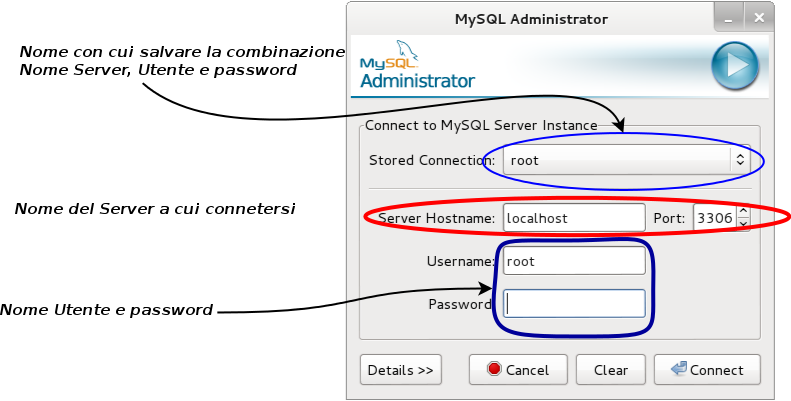Increase the Port value with up arrow
The width and height of the screenshot is (791, 401).
(x=744, y=211)
